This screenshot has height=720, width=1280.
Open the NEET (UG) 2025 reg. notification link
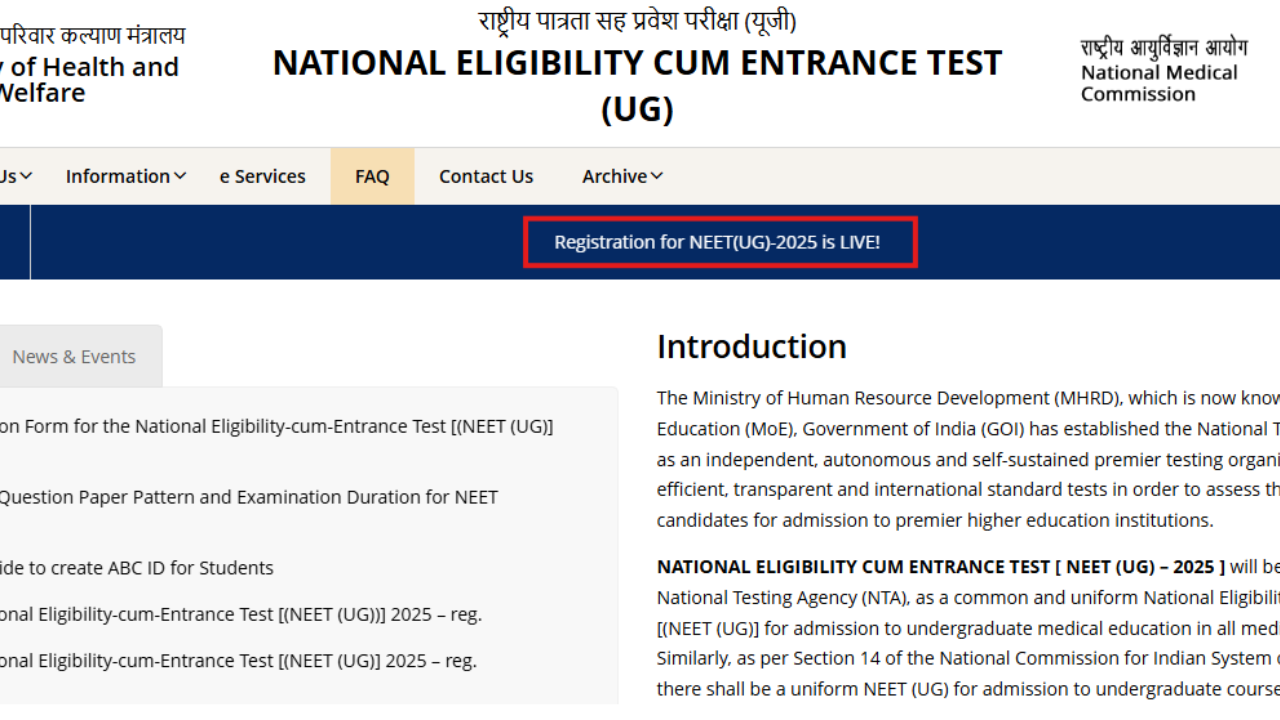(241, 614)
